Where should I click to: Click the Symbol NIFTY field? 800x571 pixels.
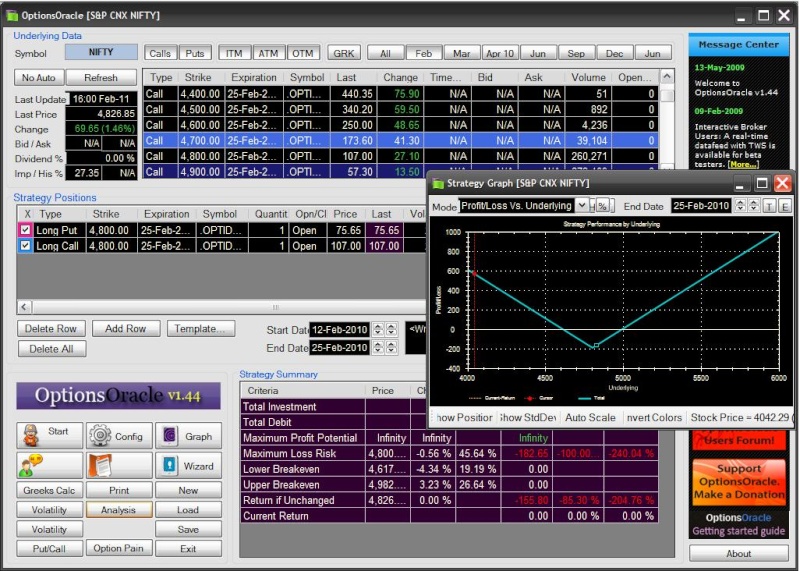point(101,53)
